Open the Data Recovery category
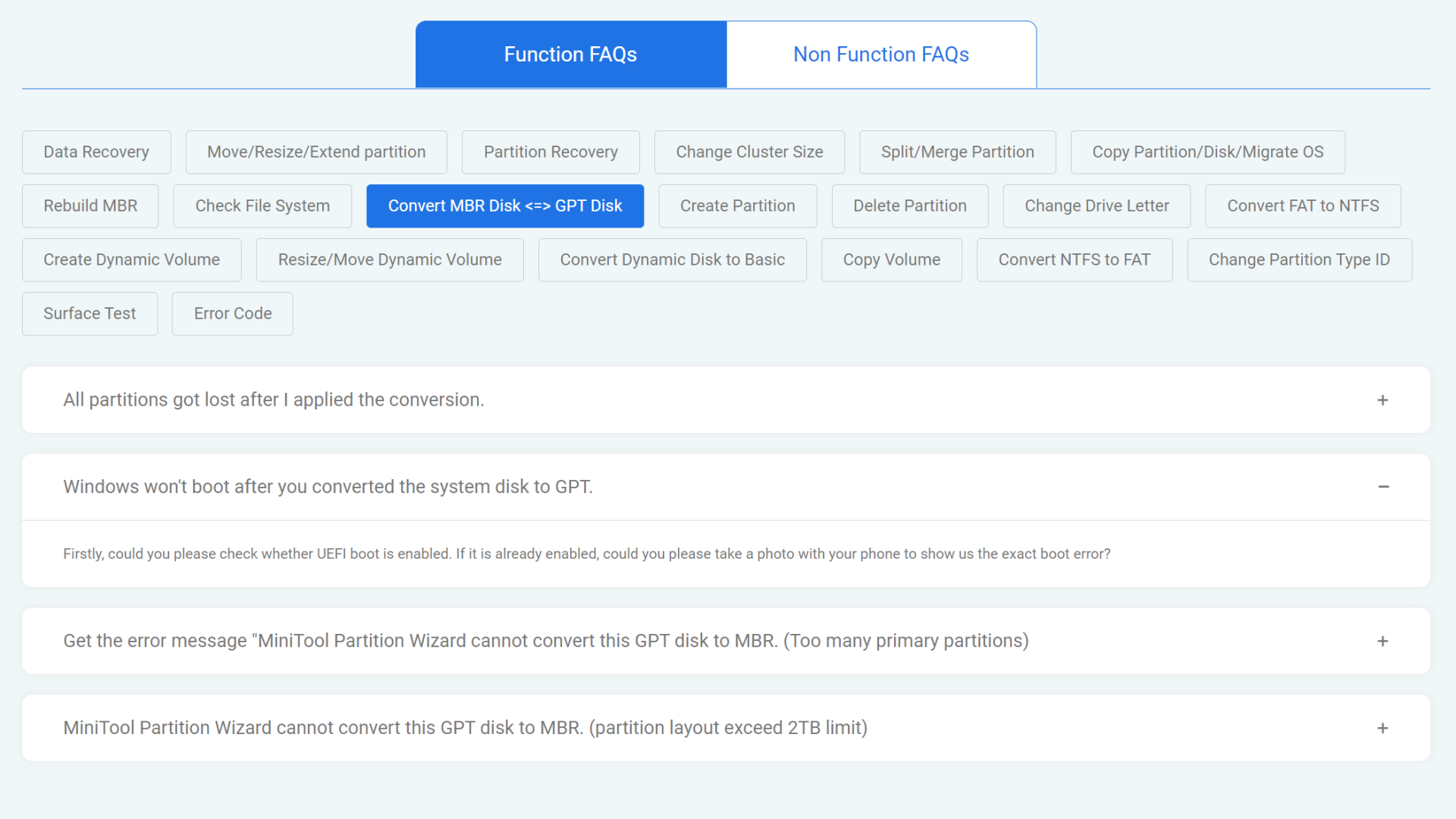1456x819 pixels. (96, 152)
